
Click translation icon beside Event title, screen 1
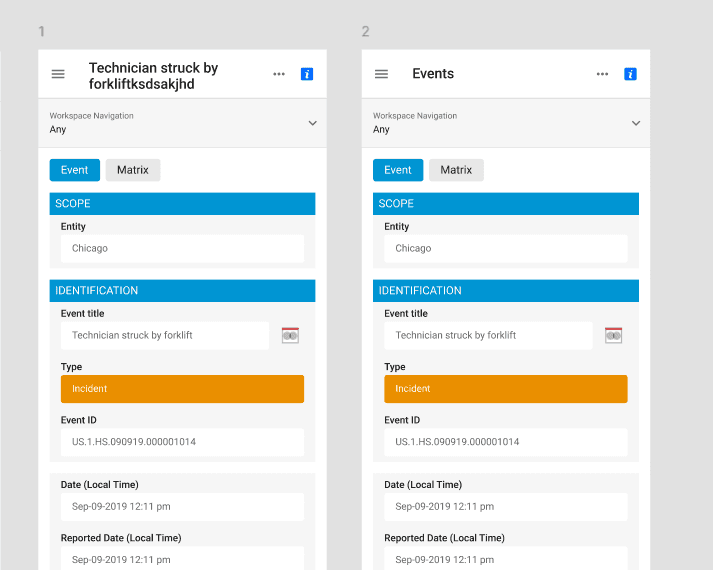tap(290, 335)
